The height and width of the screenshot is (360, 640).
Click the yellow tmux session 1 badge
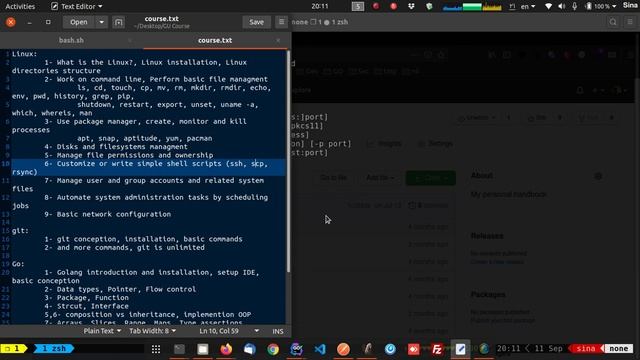click(x=13, y=349)
